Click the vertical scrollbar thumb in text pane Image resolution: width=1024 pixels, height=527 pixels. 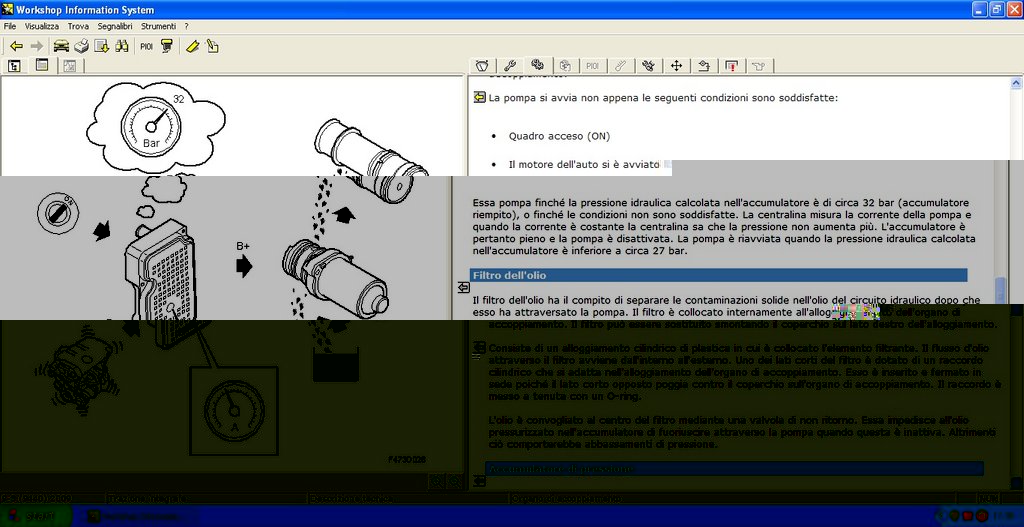point(1000,291)
